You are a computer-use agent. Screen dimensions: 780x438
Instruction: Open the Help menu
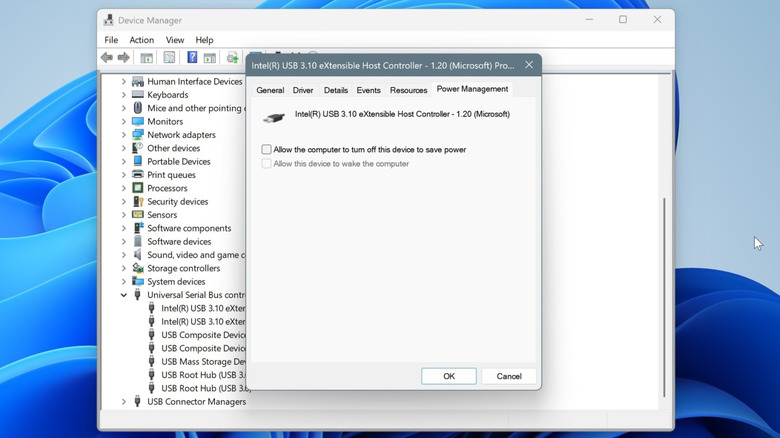pyautogui.click(x=204, y=40)
